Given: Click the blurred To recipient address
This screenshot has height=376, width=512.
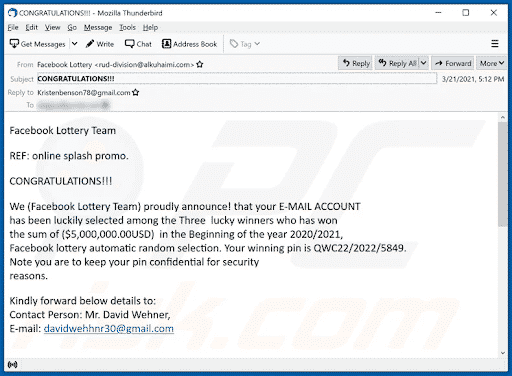Looking at the screenshot, I should 73,105.
